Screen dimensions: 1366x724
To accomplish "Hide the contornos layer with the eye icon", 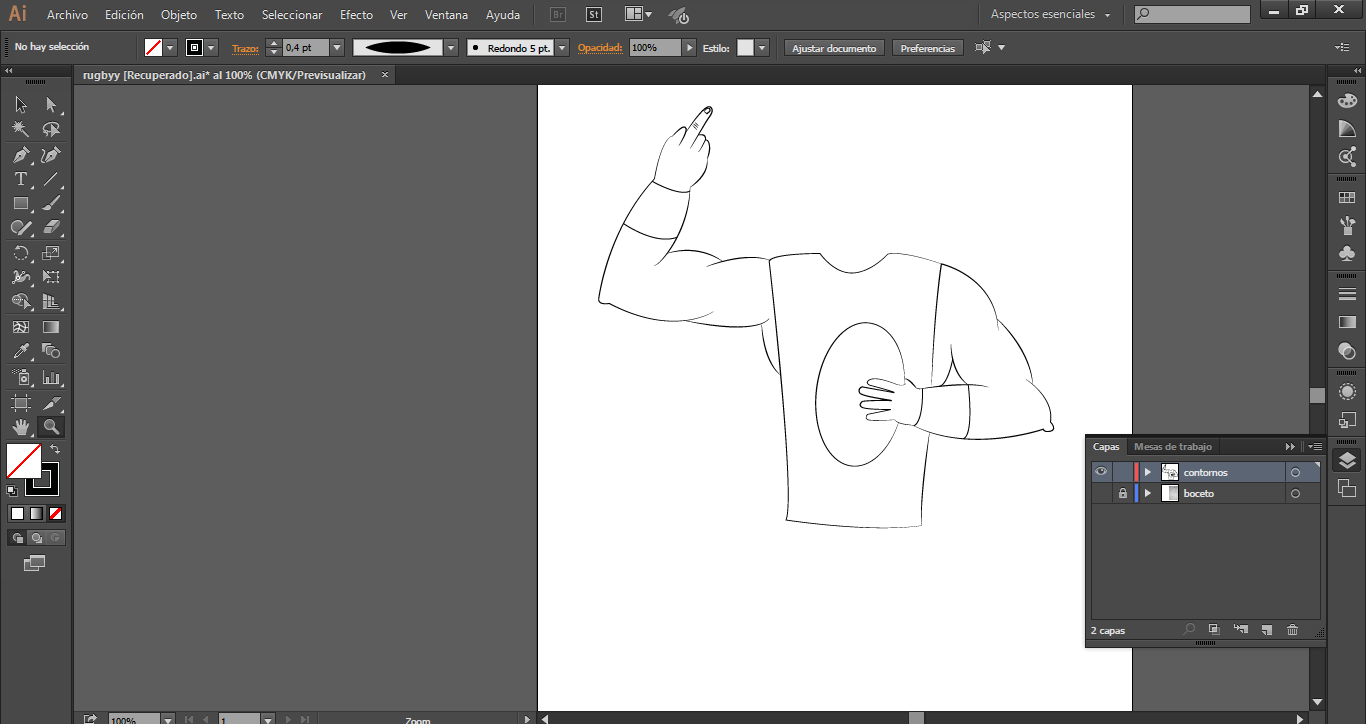I will [x=1101, y=472].
